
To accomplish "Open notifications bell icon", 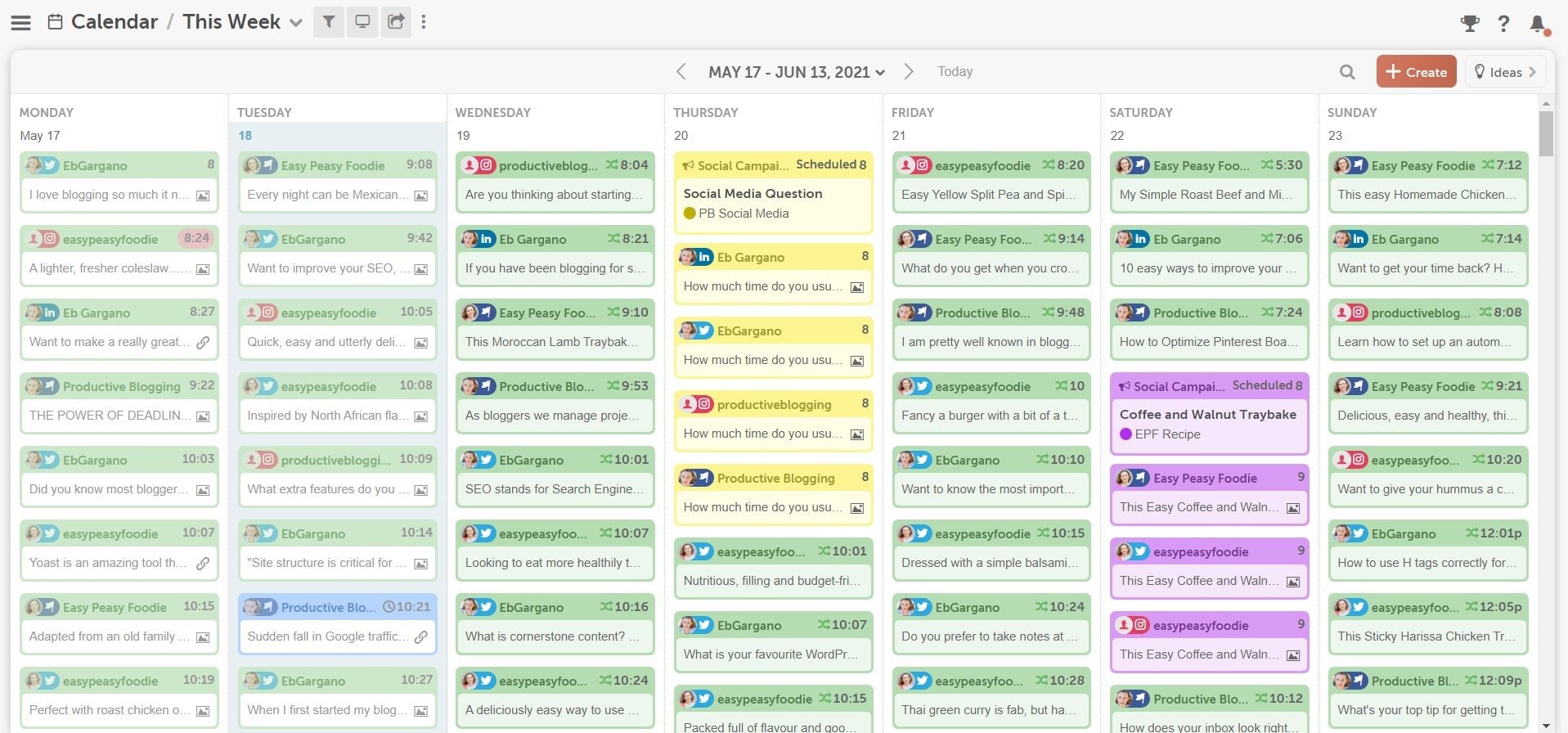I will tap(1539, 25).
